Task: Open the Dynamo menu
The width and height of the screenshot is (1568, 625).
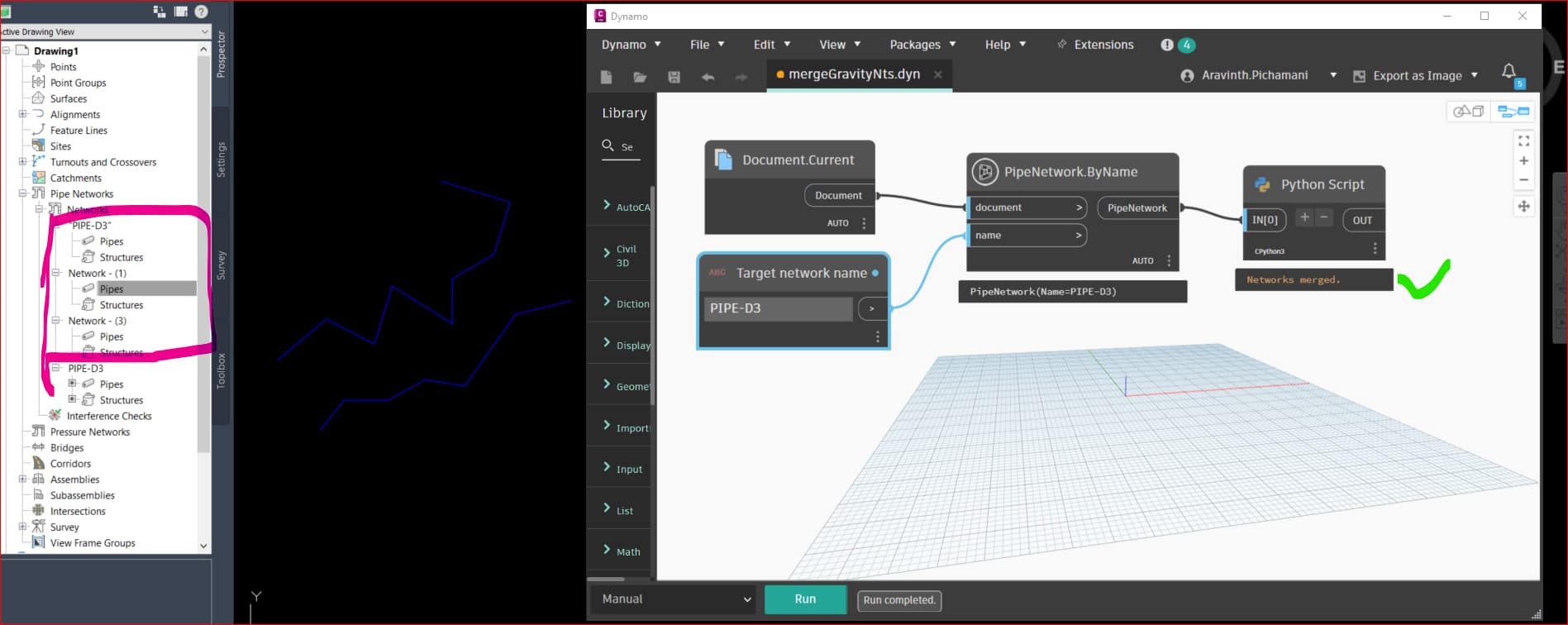Action: point(631,45)
